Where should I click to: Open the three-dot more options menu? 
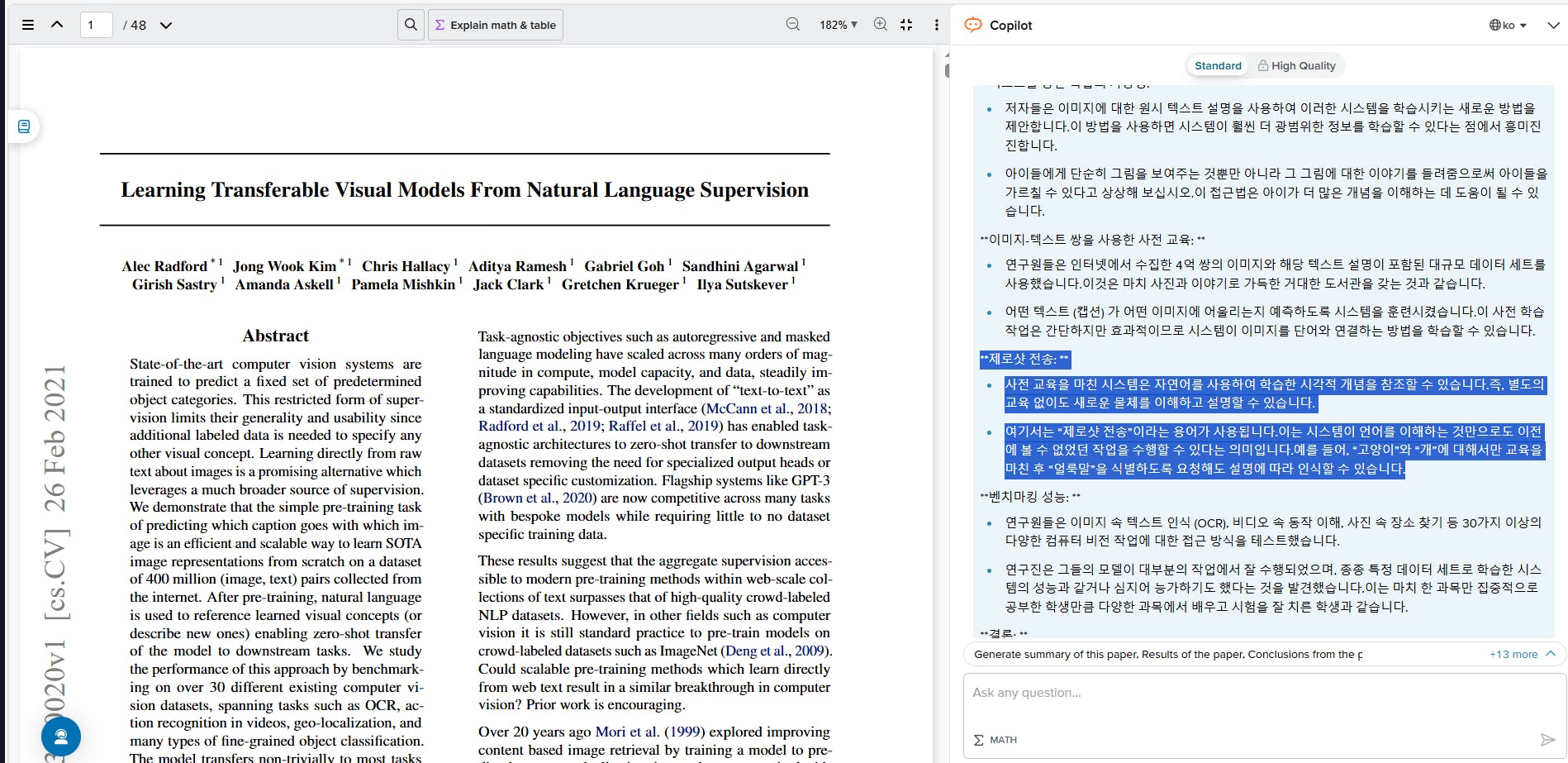pos(936,25)
